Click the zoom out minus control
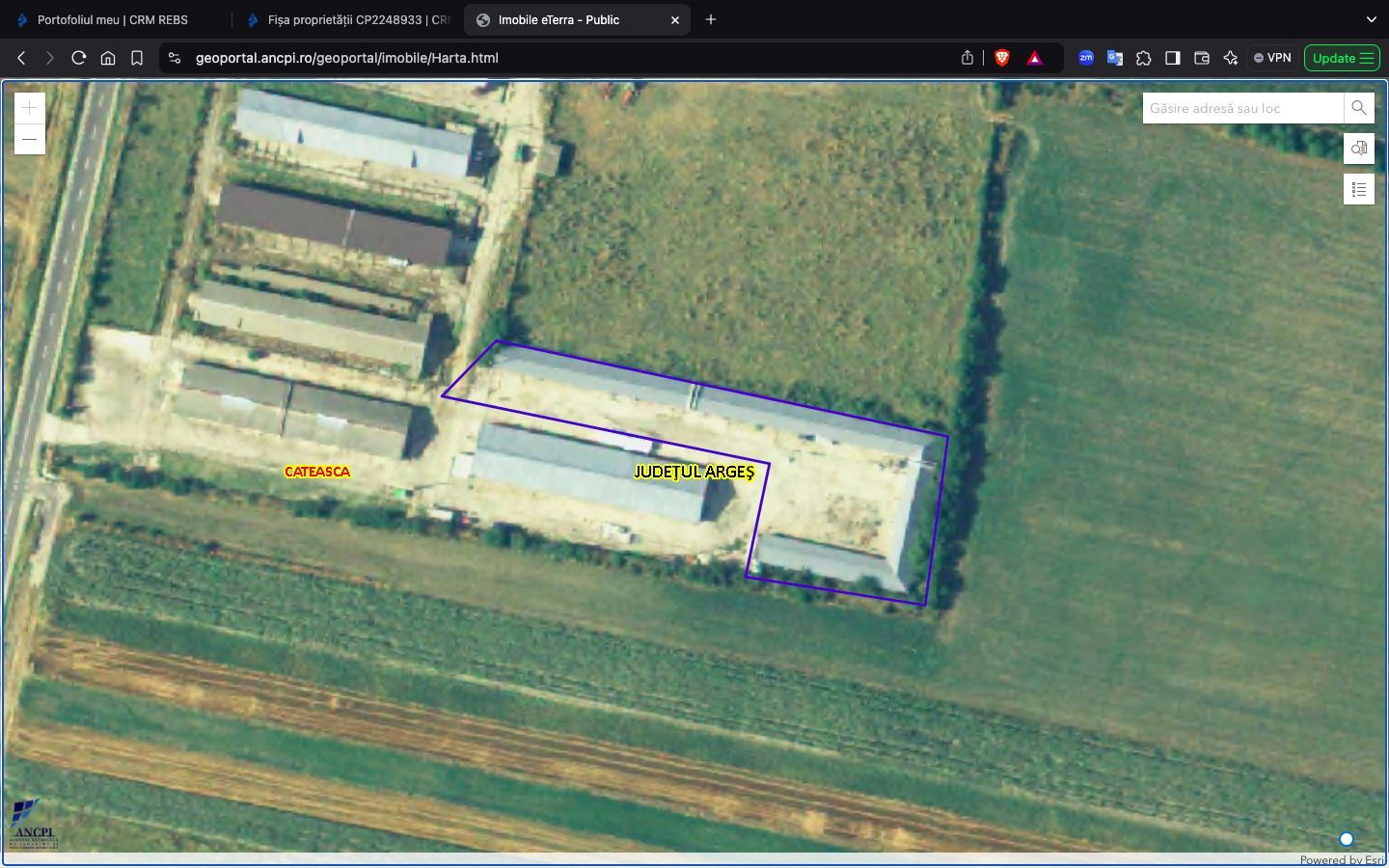Screen dimensions: 1389x868 tap(30, 139)
